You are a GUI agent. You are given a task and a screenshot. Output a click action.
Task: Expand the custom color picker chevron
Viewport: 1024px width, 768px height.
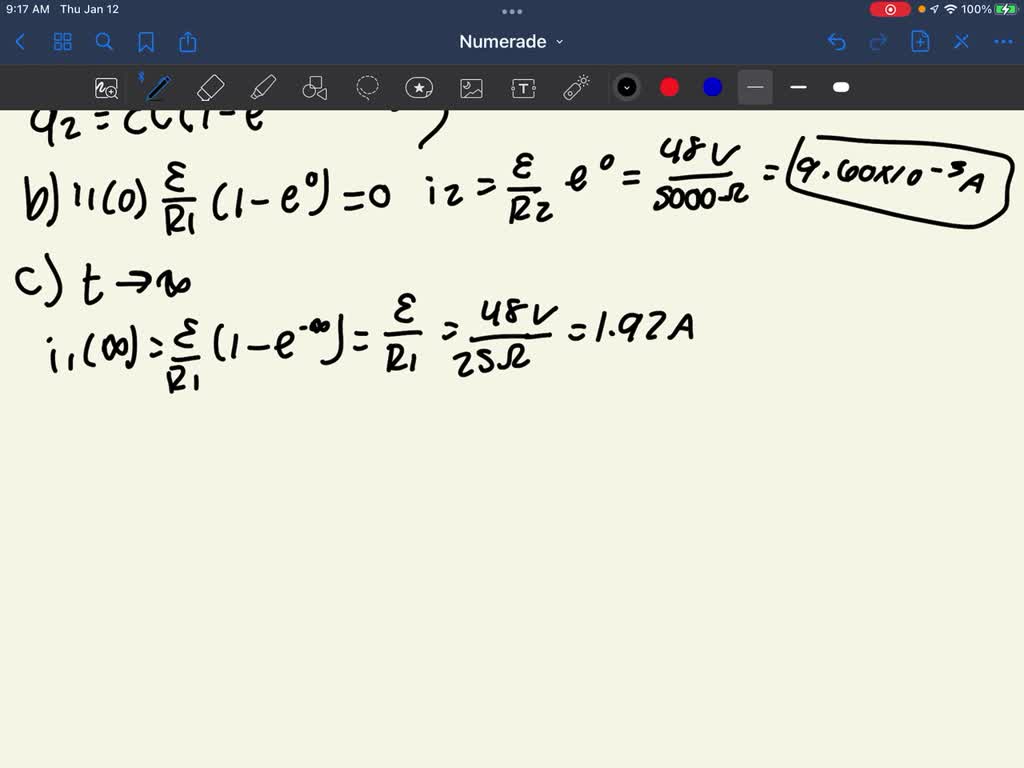pyautogui.click(x=627, y=87)
